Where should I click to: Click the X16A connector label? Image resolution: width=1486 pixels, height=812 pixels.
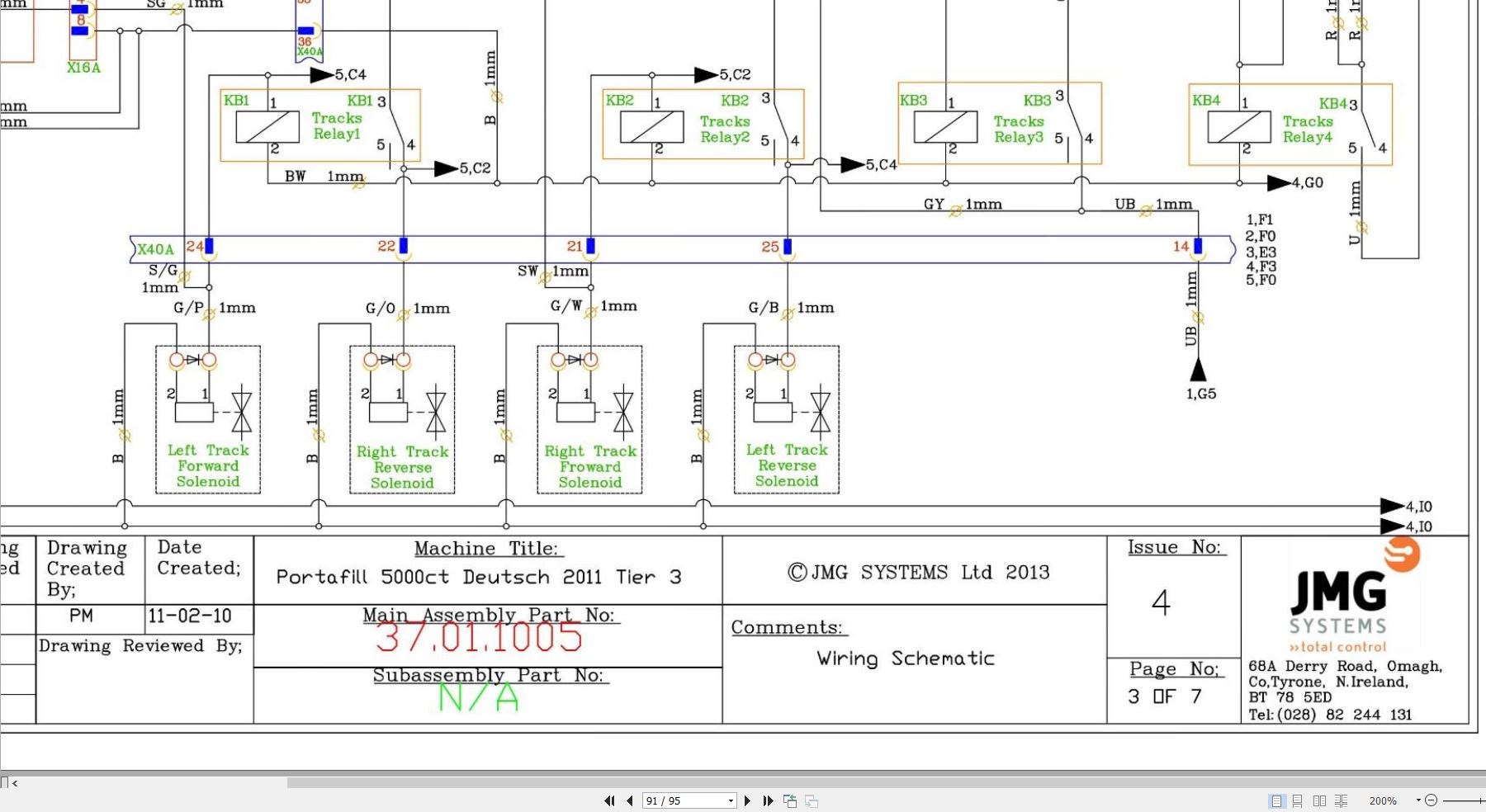83,68
